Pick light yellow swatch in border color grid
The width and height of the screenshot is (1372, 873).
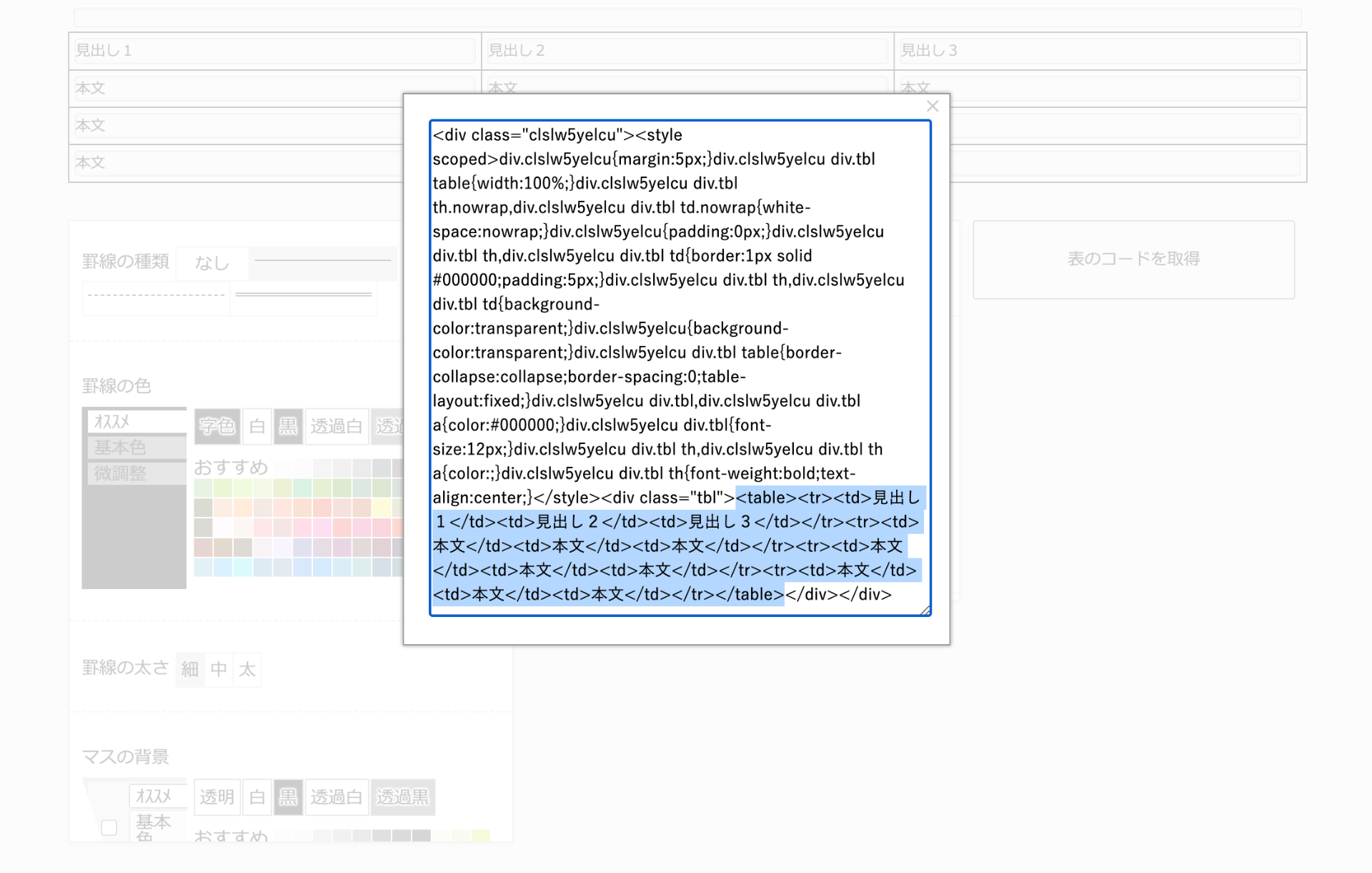pos(382,508)
